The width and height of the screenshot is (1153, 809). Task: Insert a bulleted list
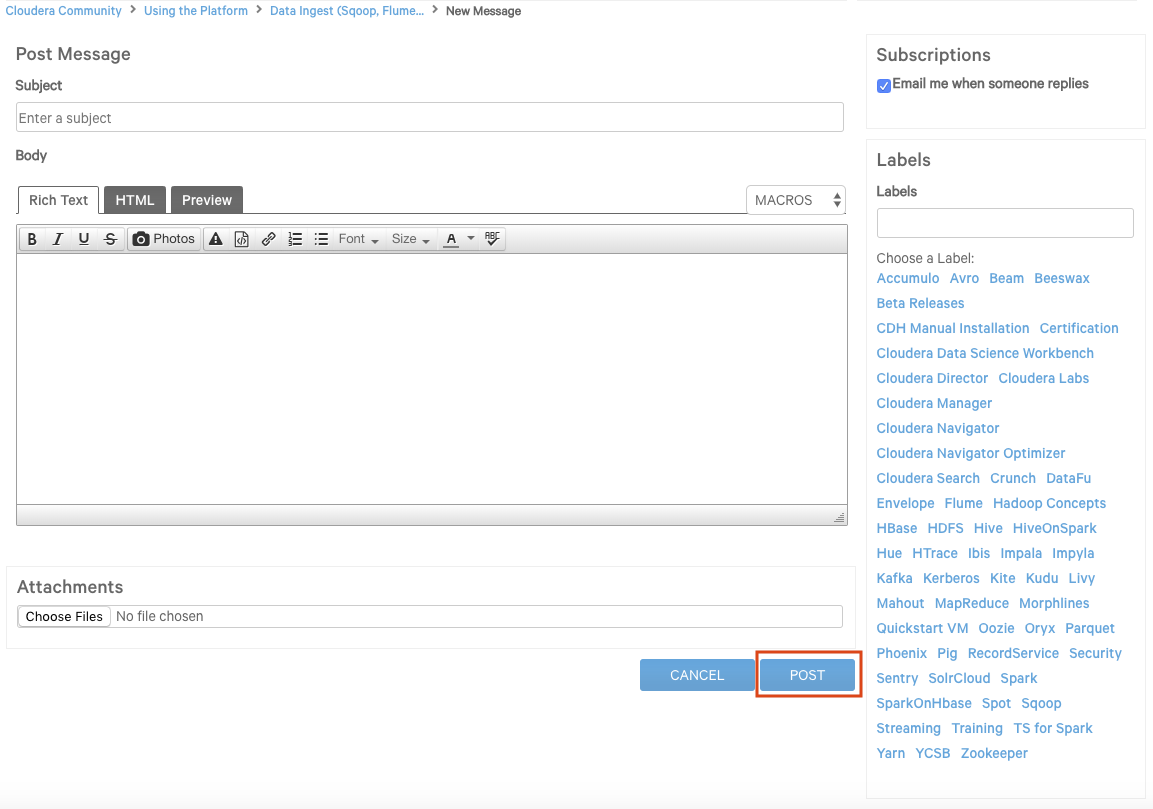pos(321,239)
